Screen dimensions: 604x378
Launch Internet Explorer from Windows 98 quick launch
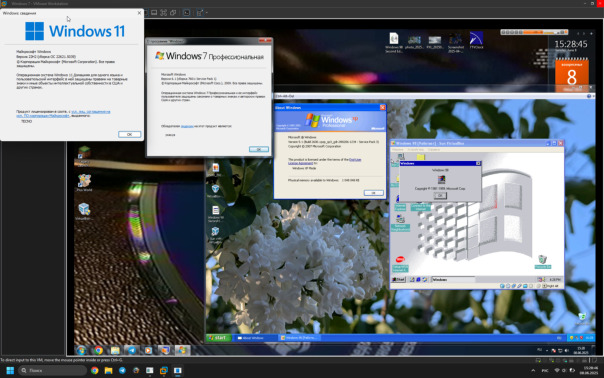[x=418, y=279]
